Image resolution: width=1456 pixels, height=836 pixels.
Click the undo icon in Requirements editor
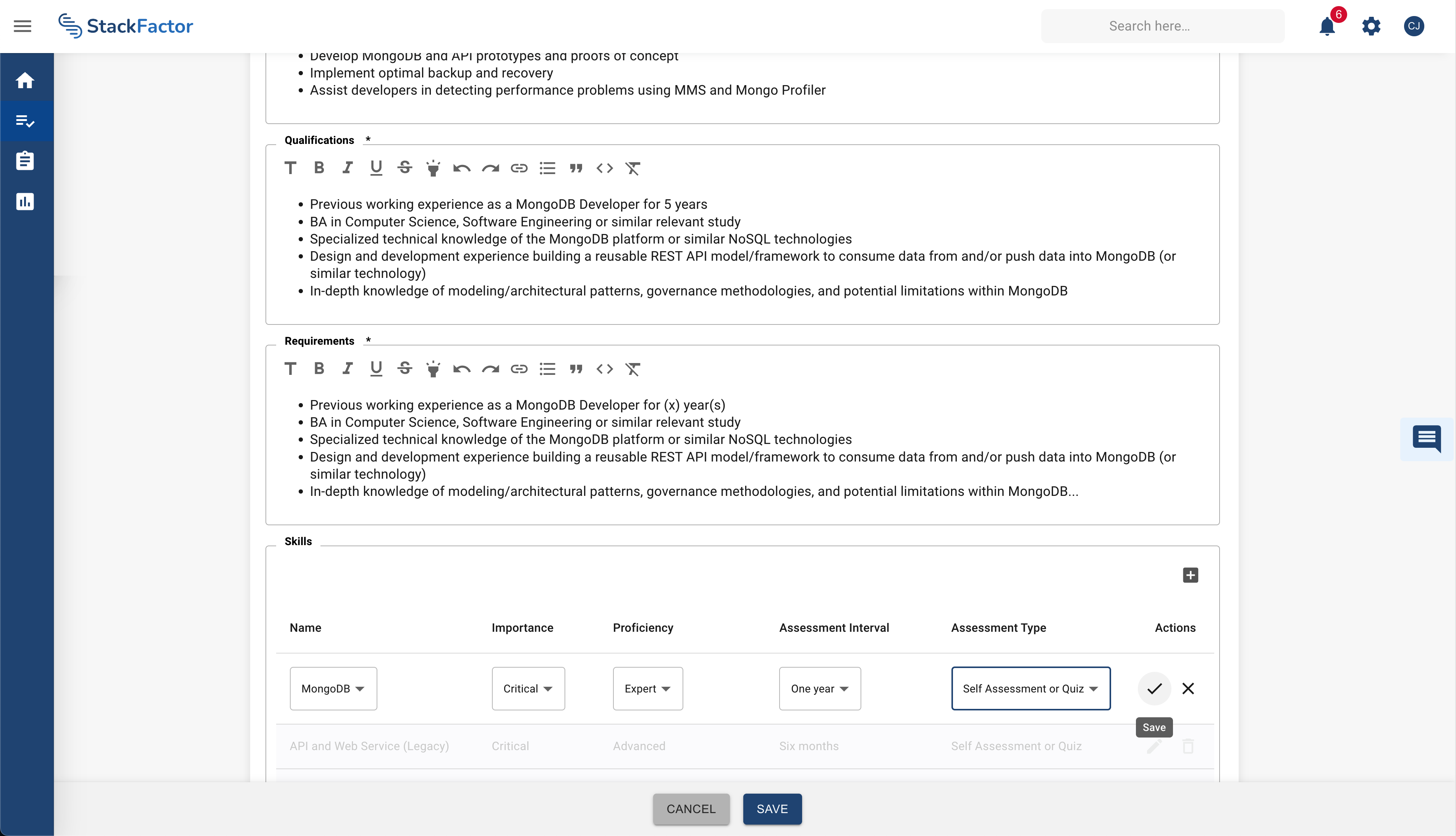[x=462, y=369]
